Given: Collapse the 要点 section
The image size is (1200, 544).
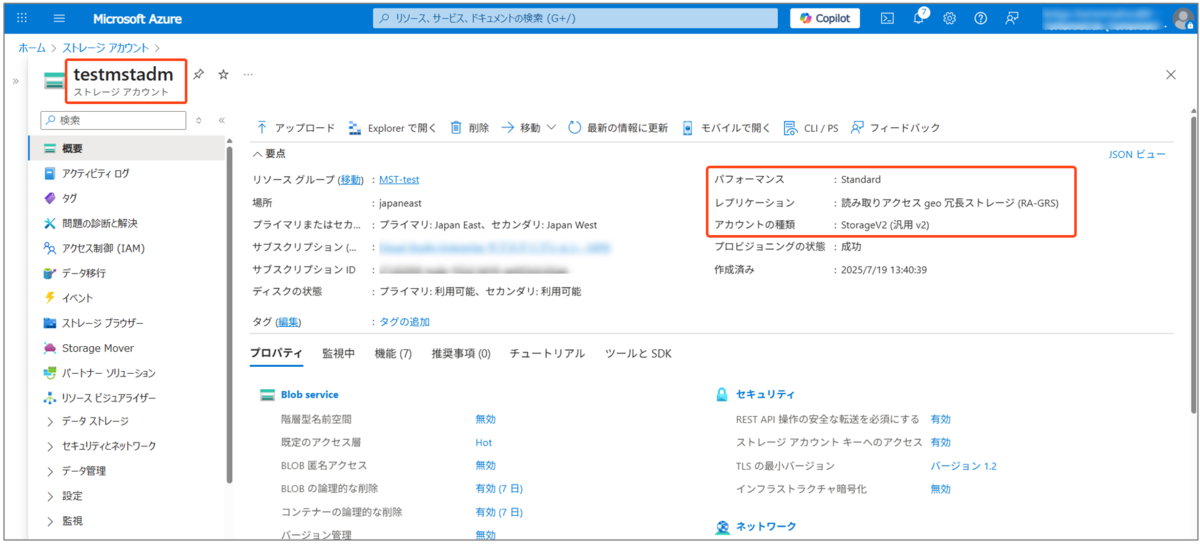Looking at the screenshot, I should point(270,154).
